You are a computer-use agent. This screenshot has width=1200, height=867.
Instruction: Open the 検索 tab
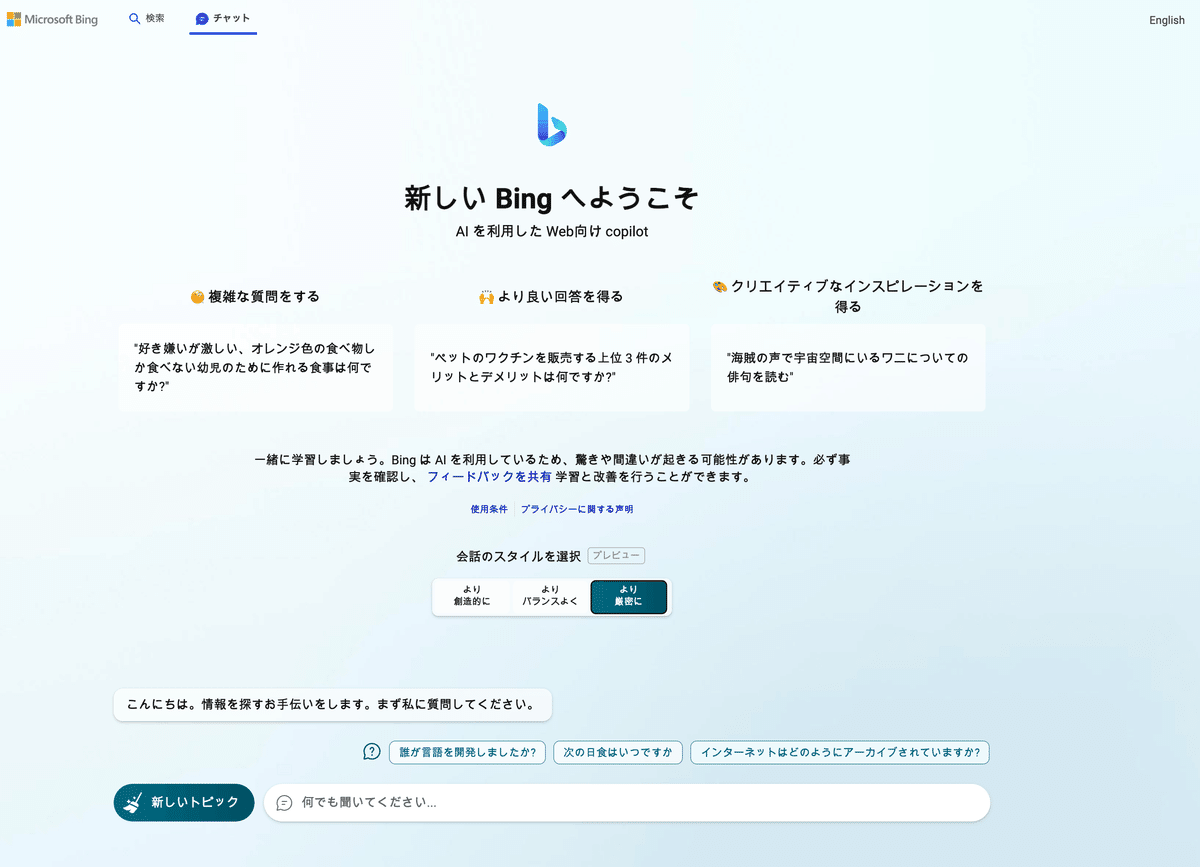pyautogui.click(x=147, y=18)
